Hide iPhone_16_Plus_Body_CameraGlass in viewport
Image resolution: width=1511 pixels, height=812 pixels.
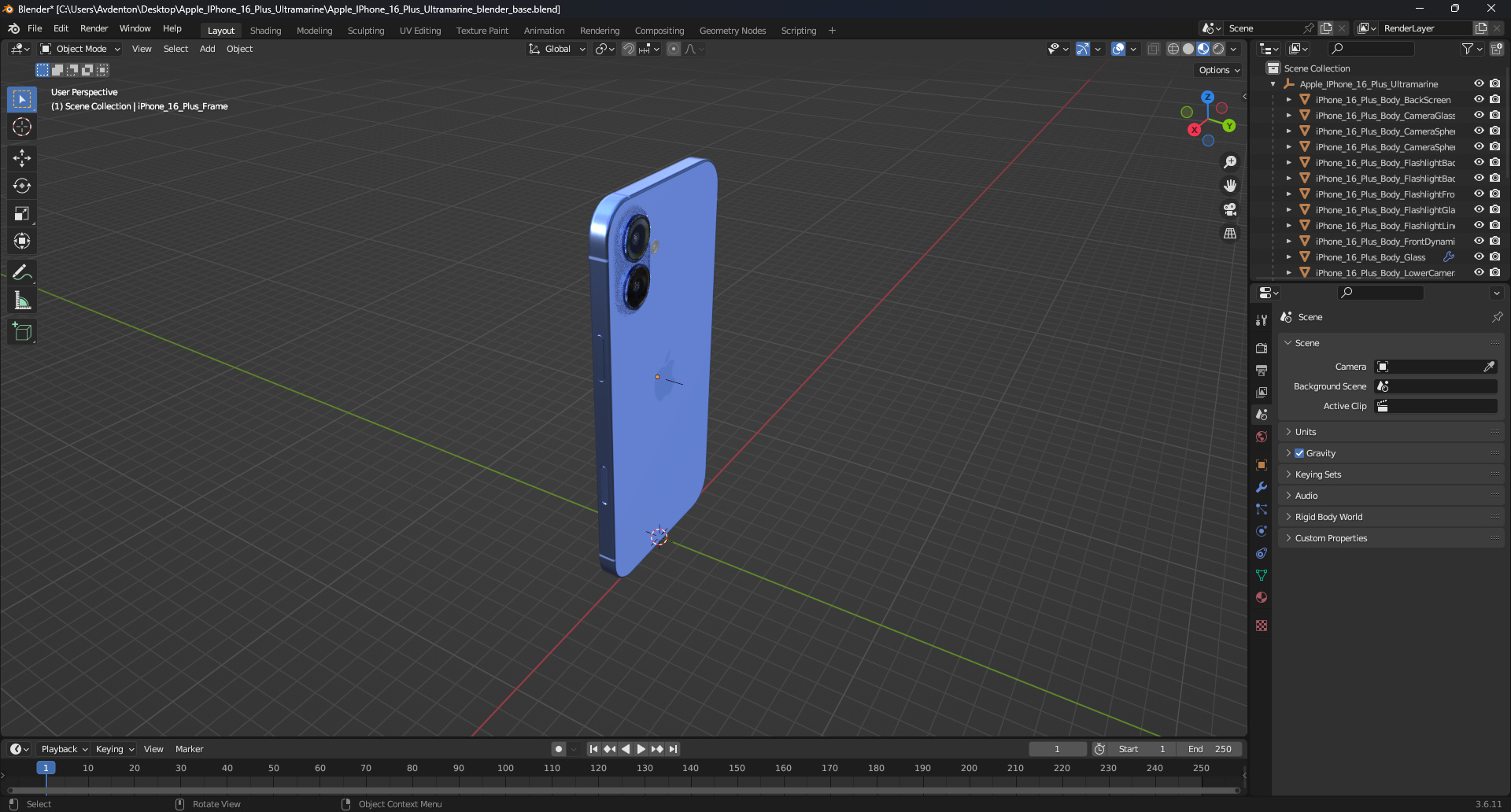pos(1479,115)
